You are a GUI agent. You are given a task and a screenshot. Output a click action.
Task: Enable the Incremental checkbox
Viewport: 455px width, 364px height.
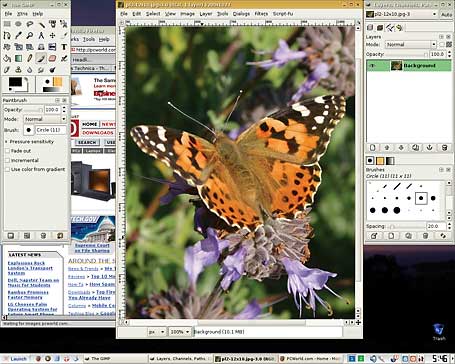click(x=7, y=160)
